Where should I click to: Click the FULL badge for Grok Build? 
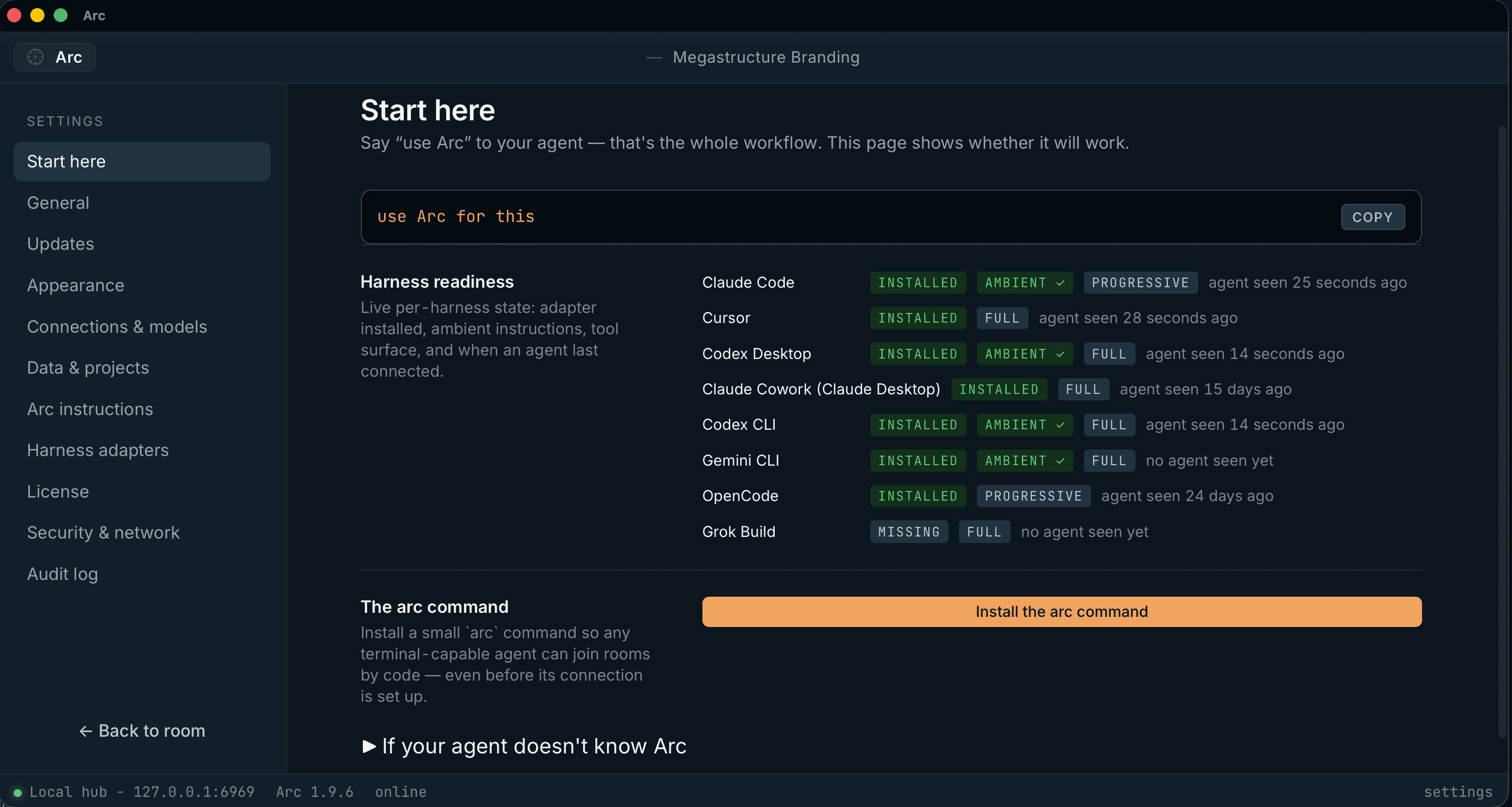pos(984,532)
